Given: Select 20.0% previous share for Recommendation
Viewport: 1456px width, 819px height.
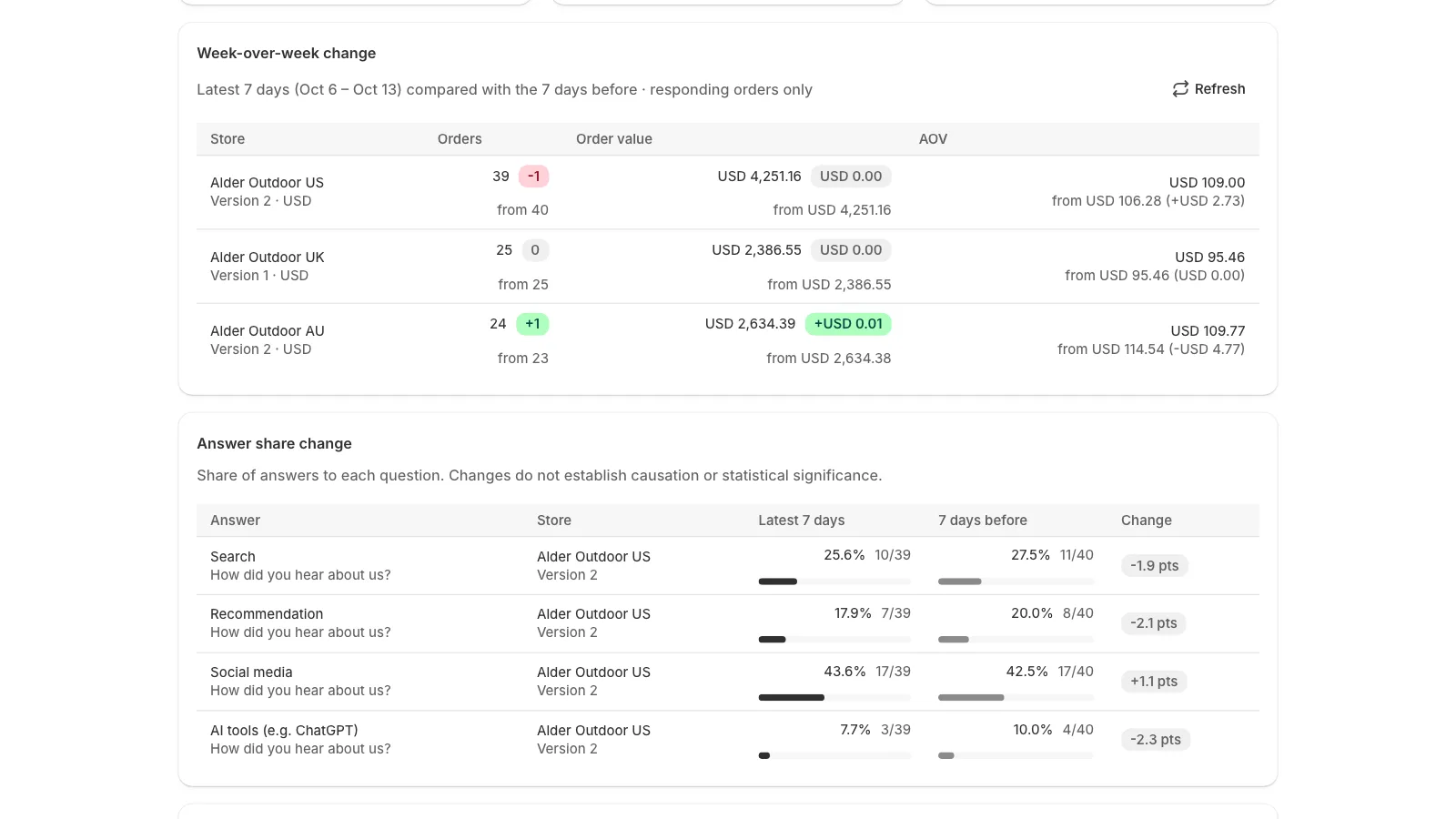Looking at the screenshot, I should [1032, 613].
